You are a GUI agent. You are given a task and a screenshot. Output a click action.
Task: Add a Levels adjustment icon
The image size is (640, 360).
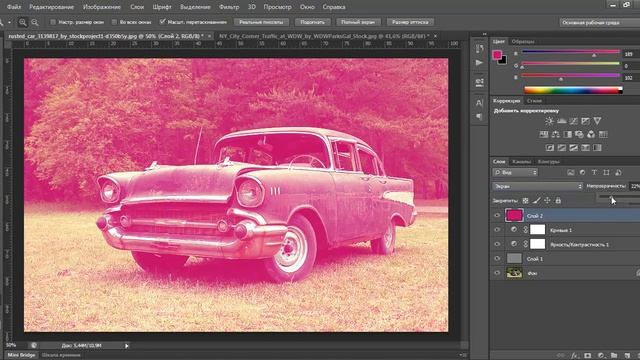coord(562,121)
